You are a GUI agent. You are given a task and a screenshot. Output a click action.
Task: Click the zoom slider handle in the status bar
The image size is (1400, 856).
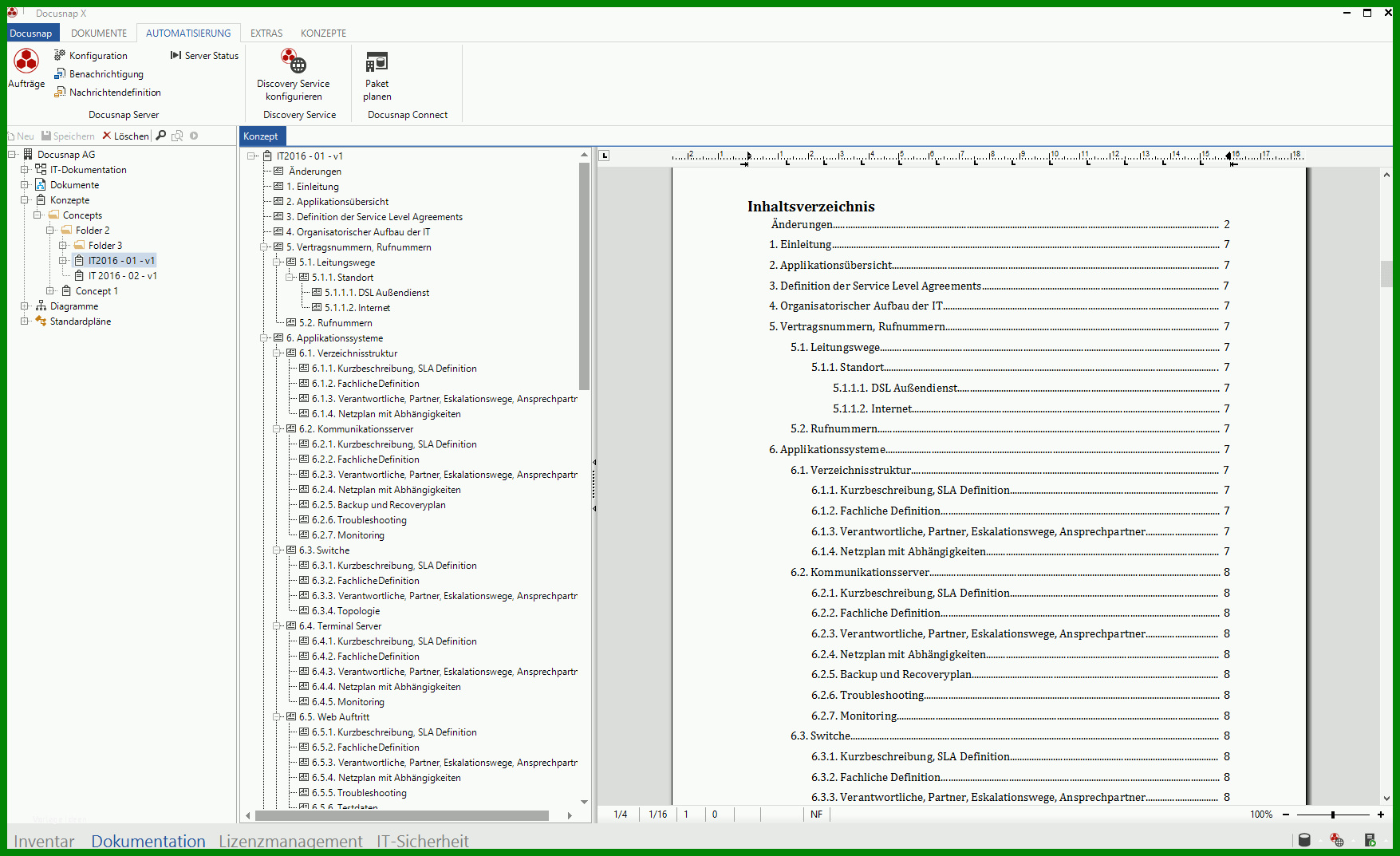tap(1333, 815)
